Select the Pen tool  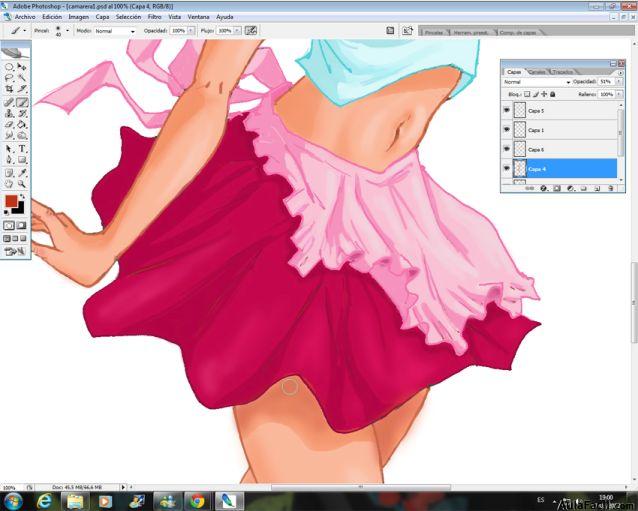(x=9, y=160)
